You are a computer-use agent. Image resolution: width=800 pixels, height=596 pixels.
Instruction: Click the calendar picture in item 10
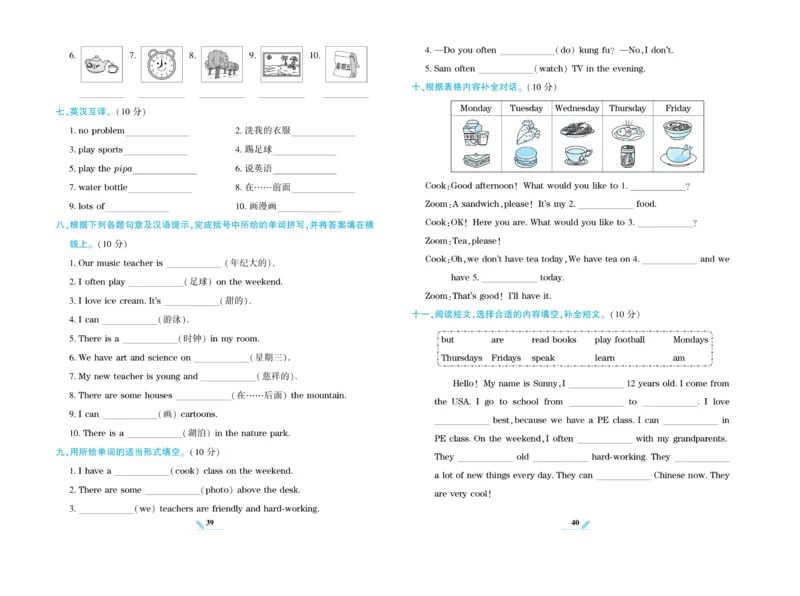pyautogui.click(x=345, y=66)
